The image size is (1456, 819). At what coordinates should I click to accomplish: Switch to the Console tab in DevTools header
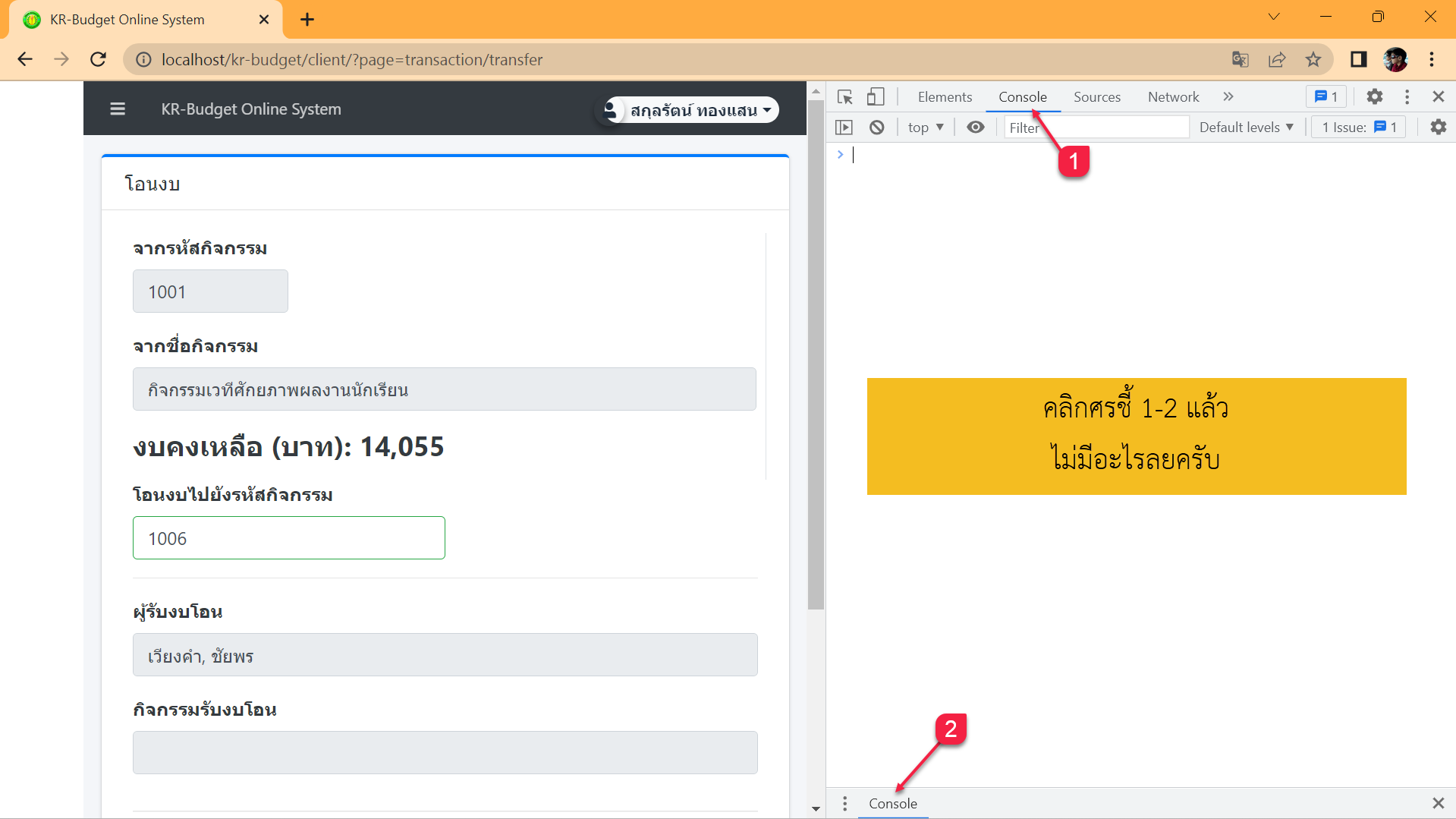(1022, 97)
